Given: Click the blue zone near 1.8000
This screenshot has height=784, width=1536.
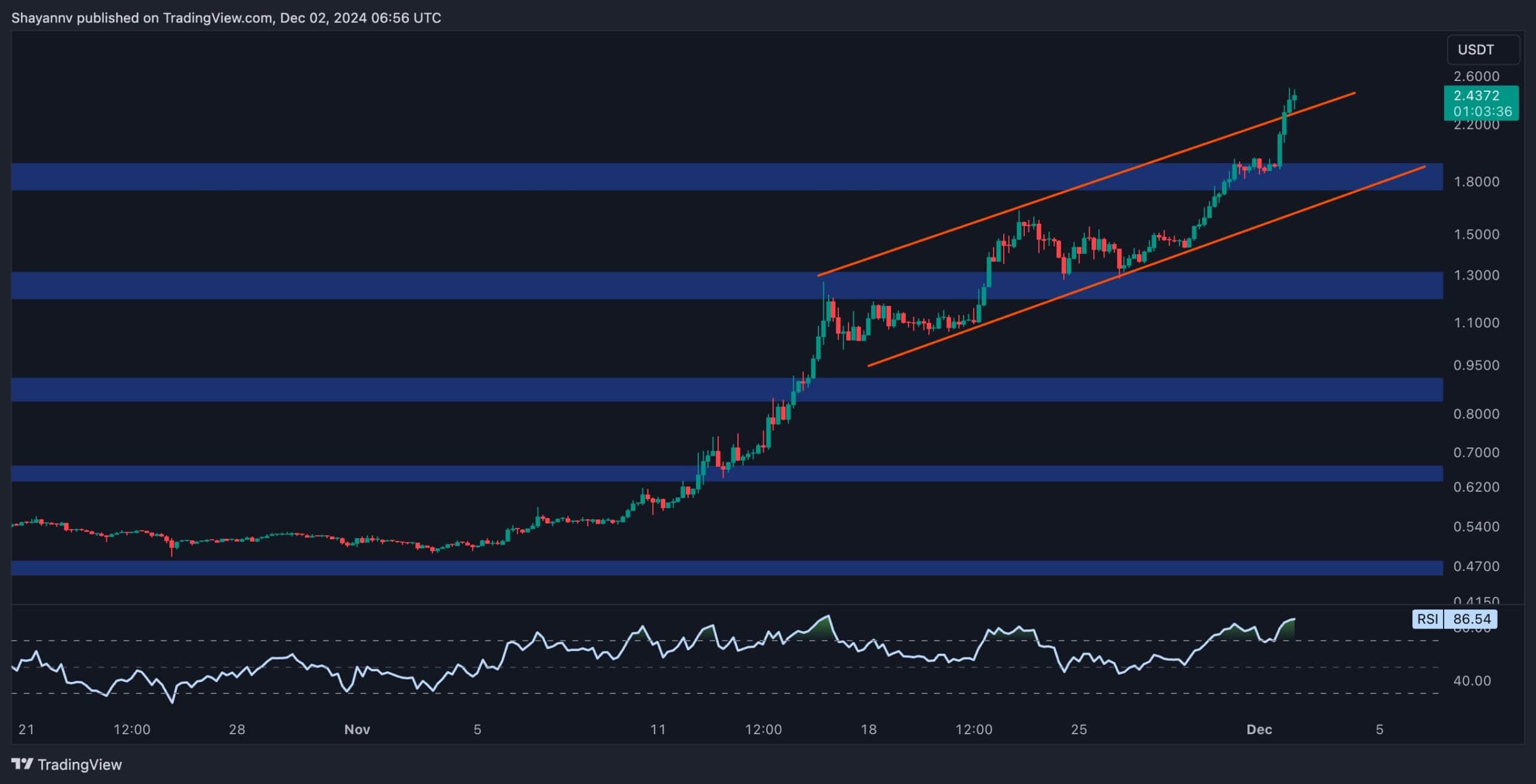Looking at the screenshot, I should [x=600, y=176].
